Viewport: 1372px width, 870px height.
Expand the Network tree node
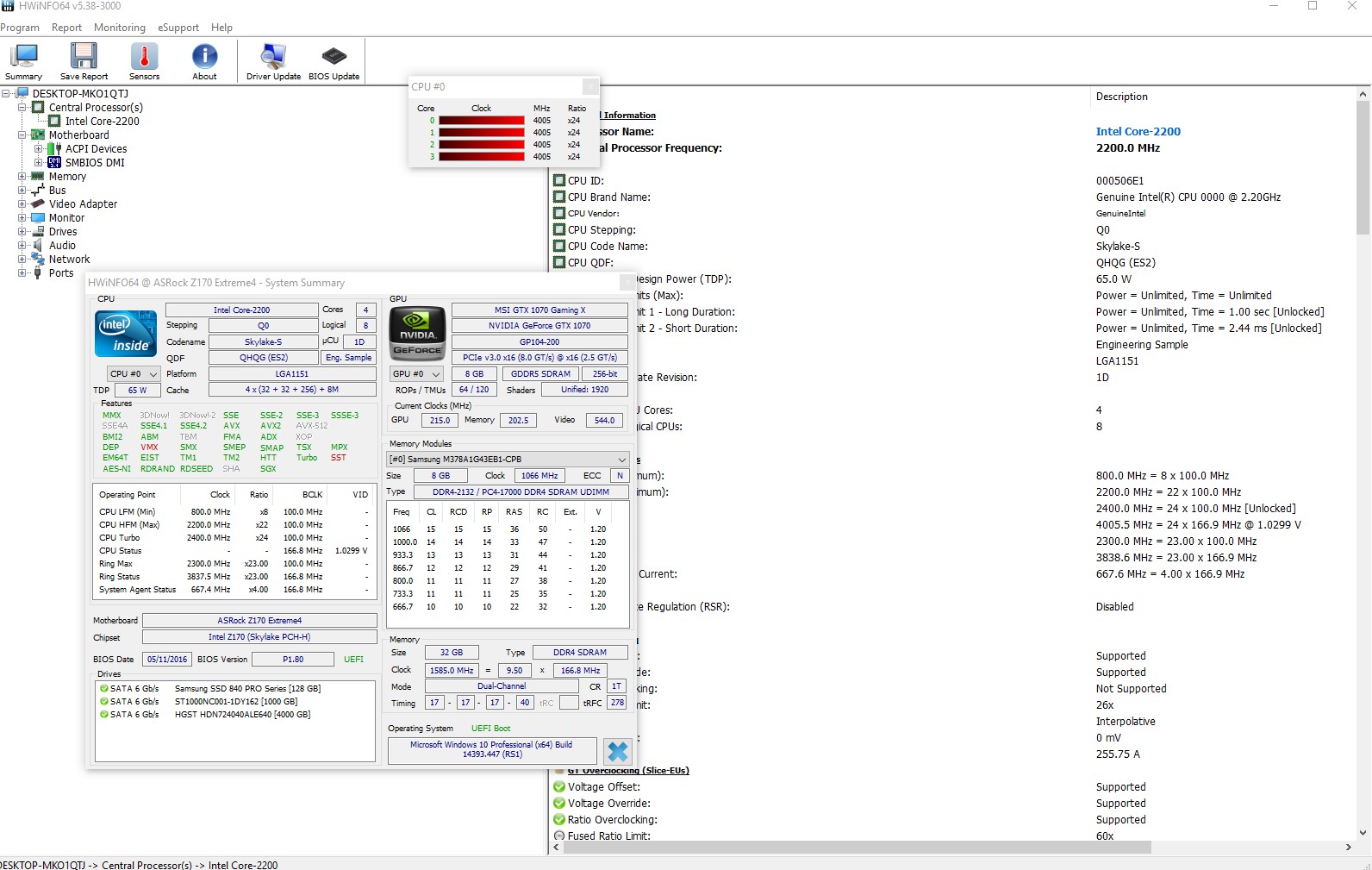pyautogui.click(x=22, y=259)
